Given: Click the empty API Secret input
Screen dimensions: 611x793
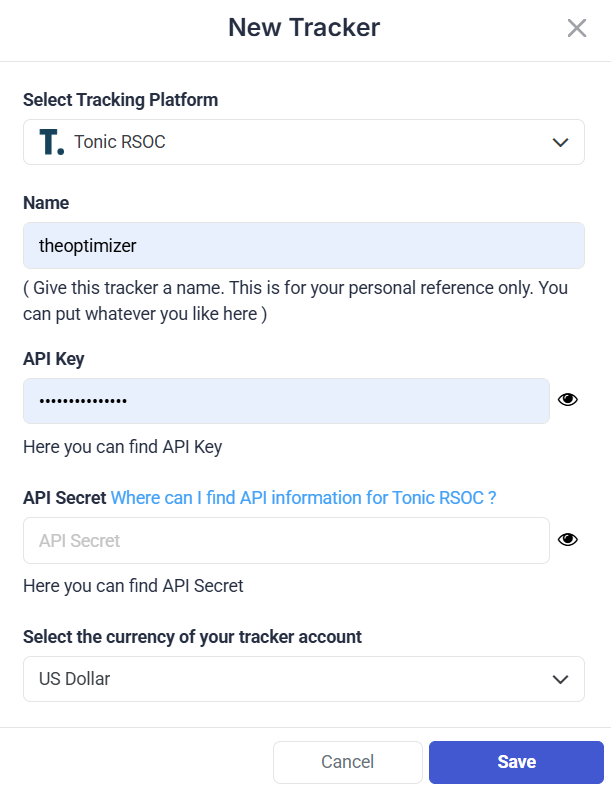Looking at the screenshot, I should tap(286, 541).
